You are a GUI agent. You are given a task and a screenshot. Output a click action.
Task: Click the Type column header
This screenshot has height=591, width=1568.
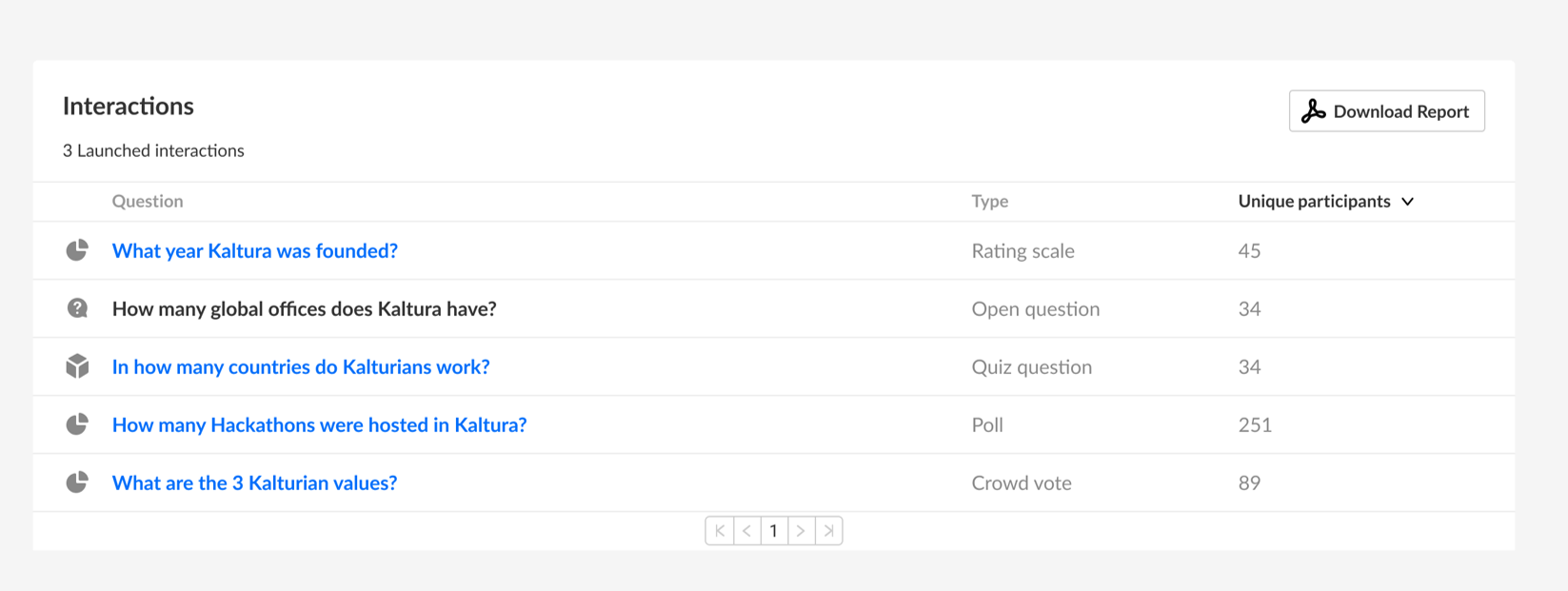coord(989,201)
